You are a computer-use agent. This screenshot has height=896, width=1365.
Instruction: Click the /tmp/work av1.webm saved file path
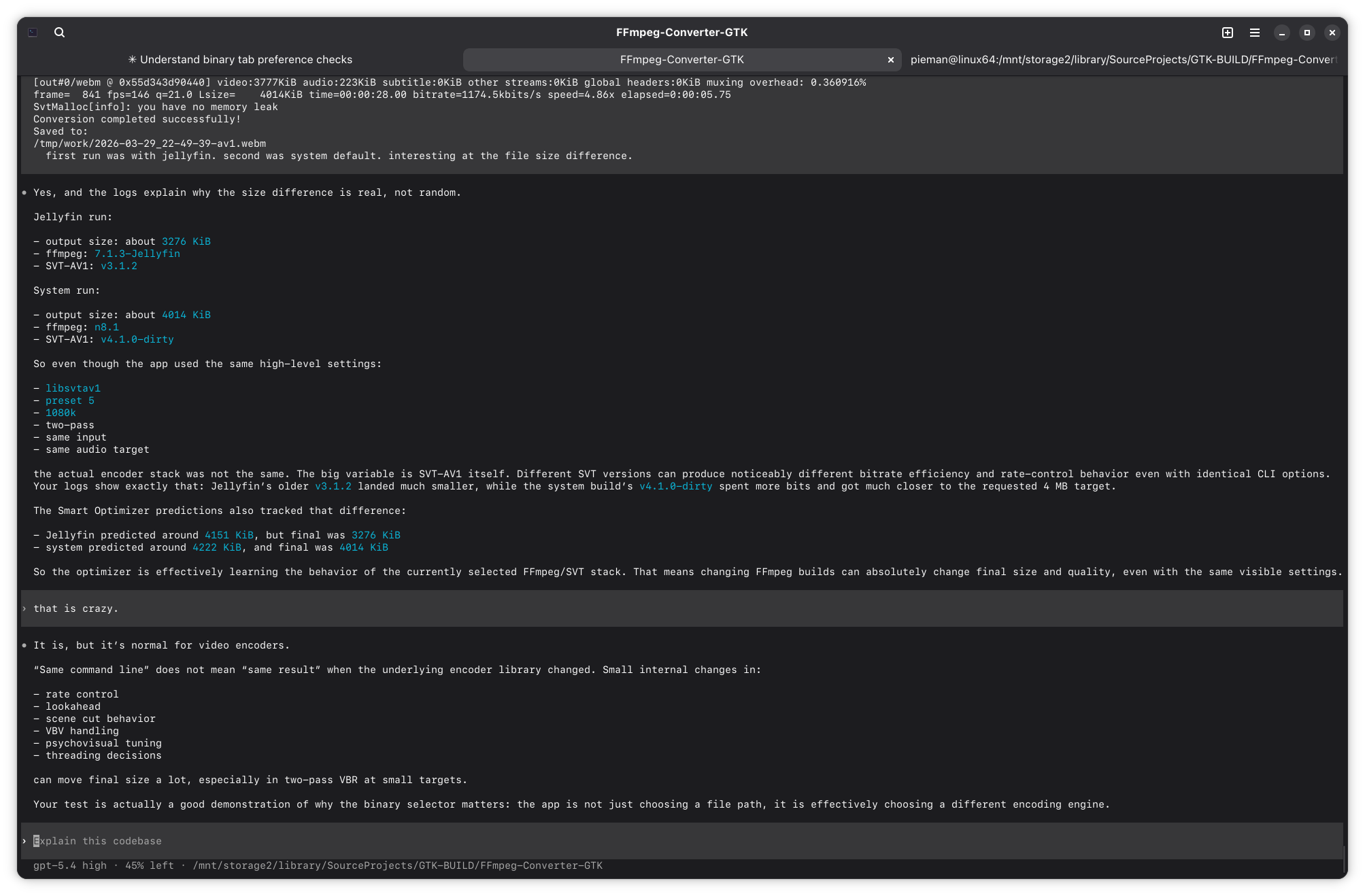point(150,143)
